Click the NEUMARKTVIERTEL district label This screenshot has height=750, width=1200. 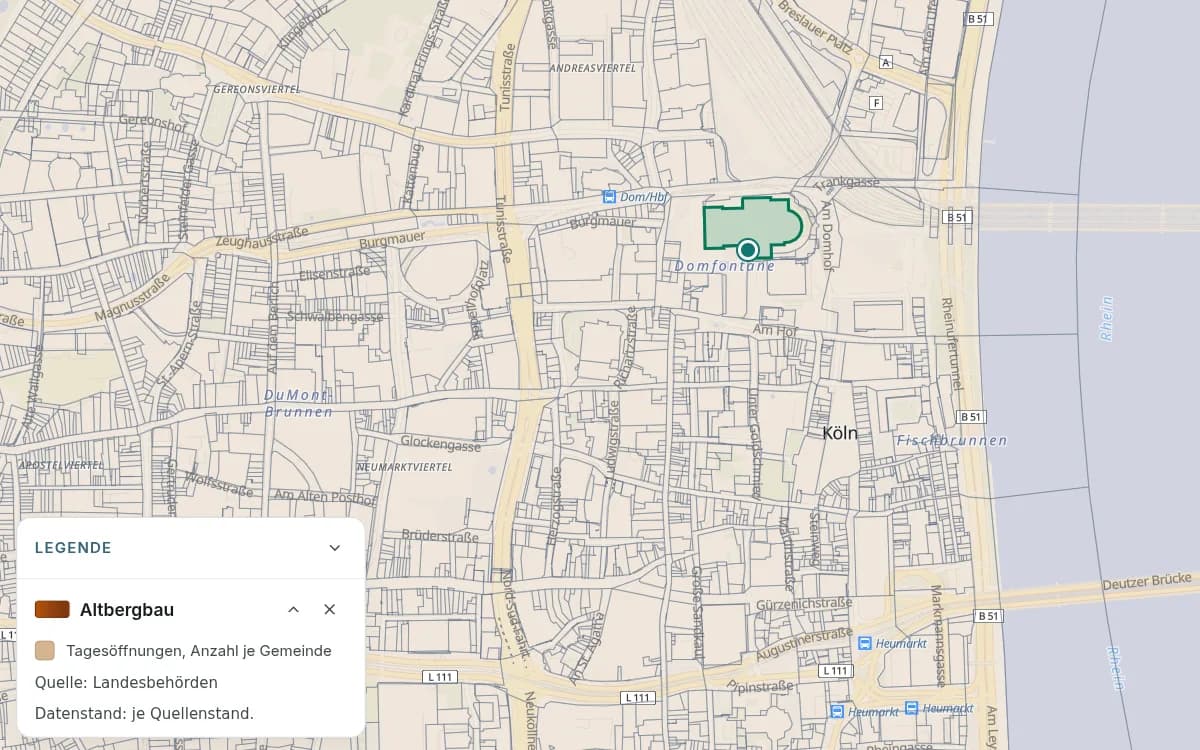point(405,467)
